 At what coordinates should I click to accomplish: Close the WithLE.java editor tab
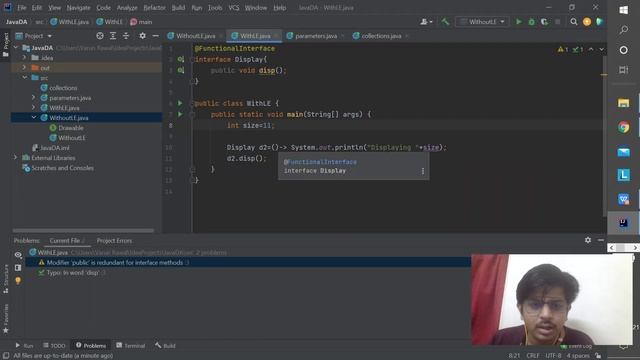276,36
